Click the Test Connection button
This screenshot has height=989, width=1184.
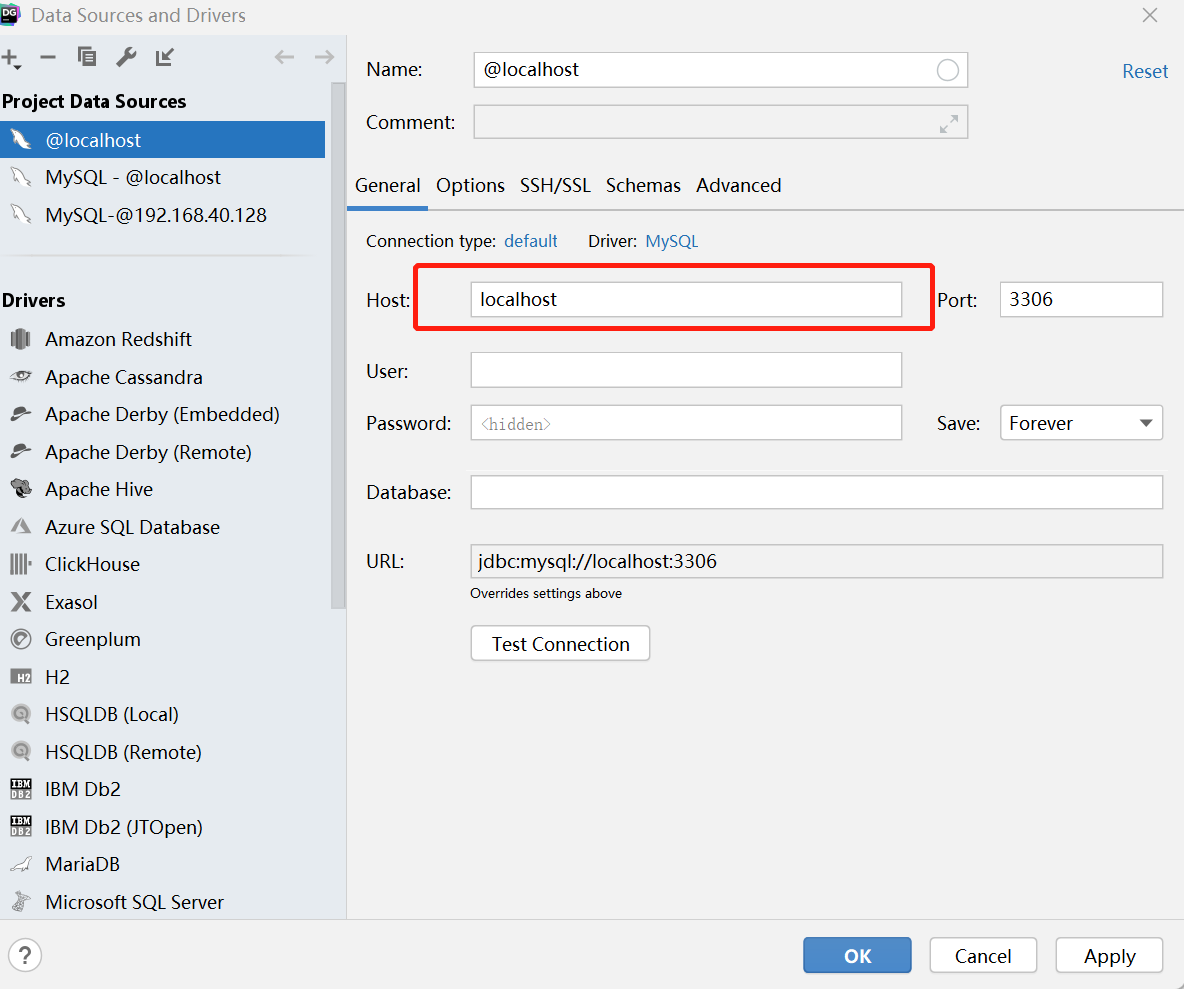click(559, 643)
